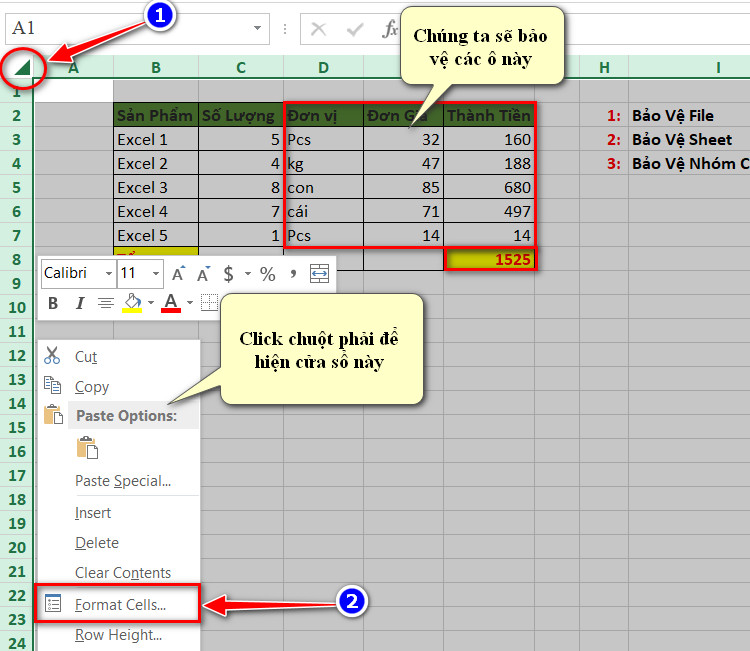Click the Insert Function fx icon

(390, 29)
